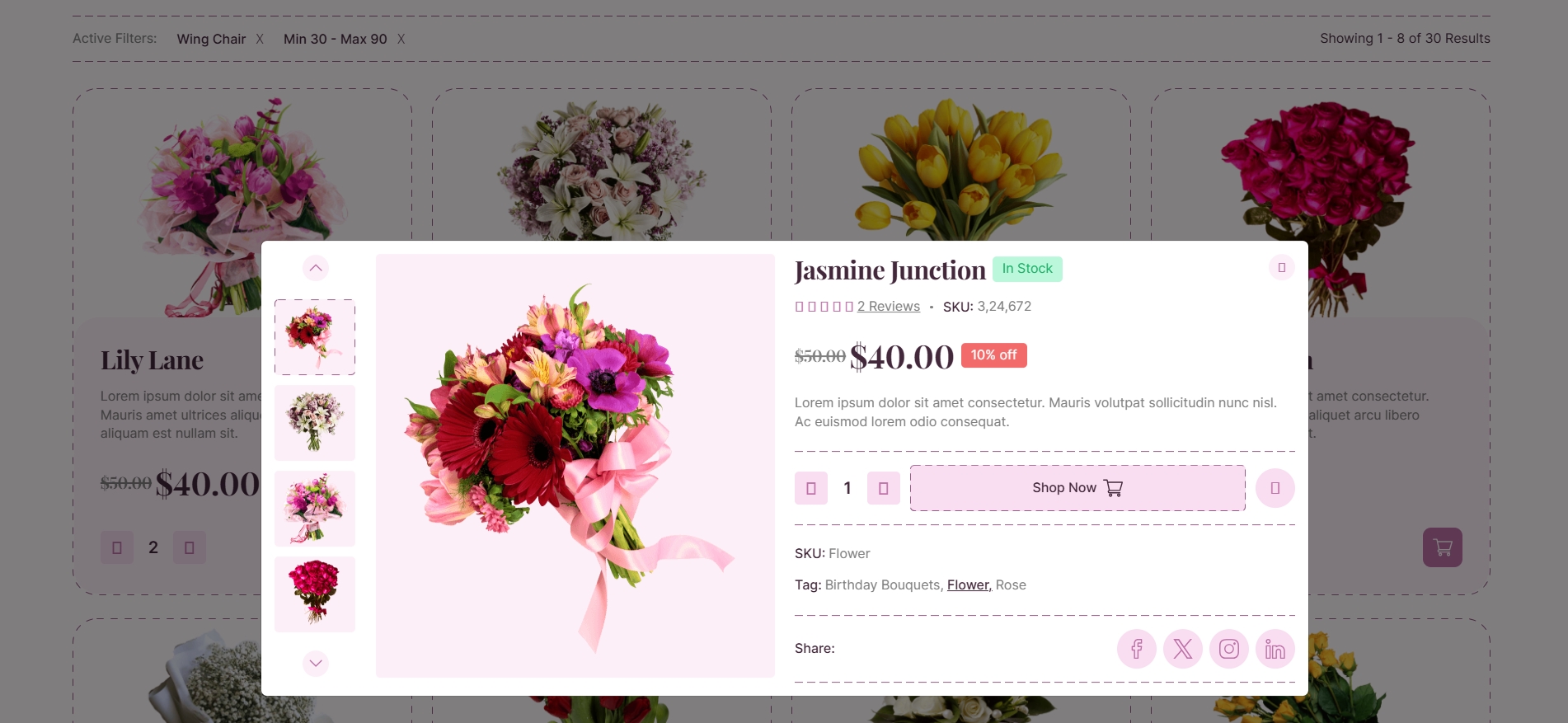The width and height of the screenshot is (1568, 723).
Task: Close the Jasmine Junction quick view popup
Action: pos(1281,268)
